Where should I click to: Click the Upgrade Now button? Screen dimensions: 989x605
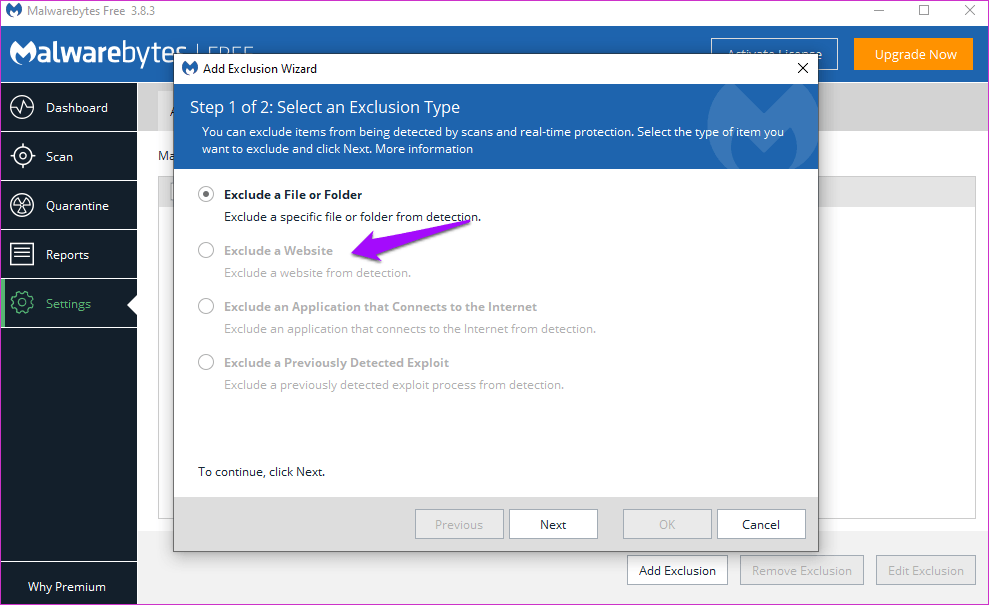coord(913,54)
